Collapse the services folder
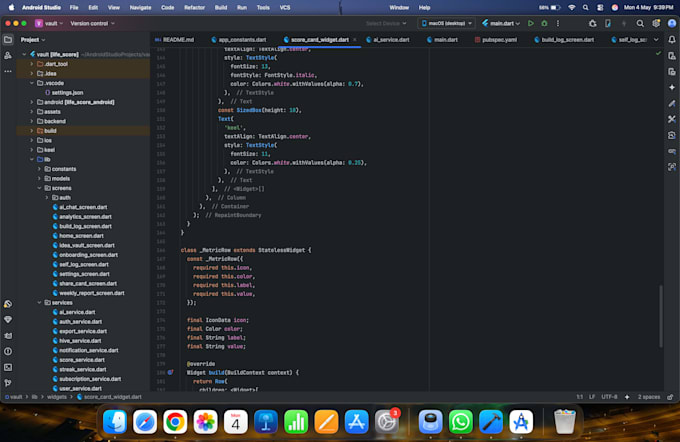This screenshot has height=442, width=680. 39,303
